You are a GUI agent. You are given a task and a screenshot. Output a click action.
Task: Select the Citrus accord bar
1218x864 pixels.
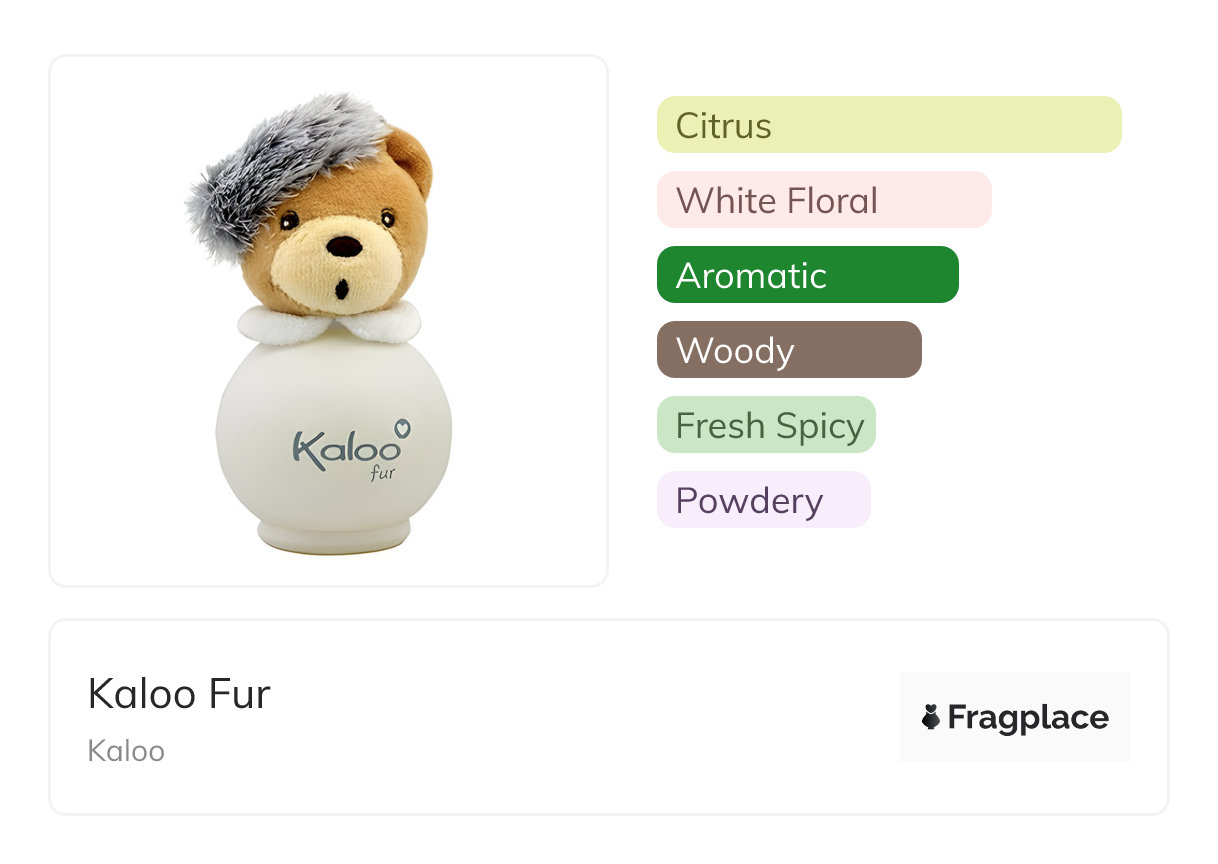tap(888, 125)
